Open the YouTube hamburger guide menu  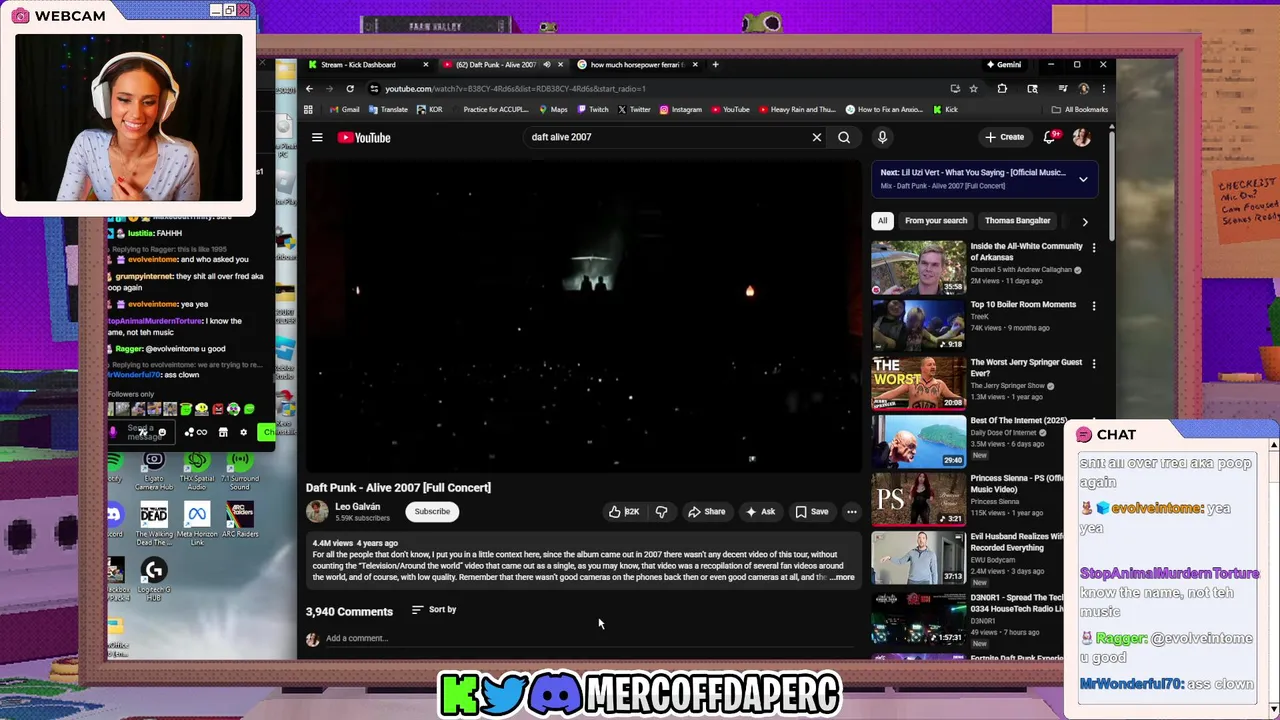click(x=317, y=138)
